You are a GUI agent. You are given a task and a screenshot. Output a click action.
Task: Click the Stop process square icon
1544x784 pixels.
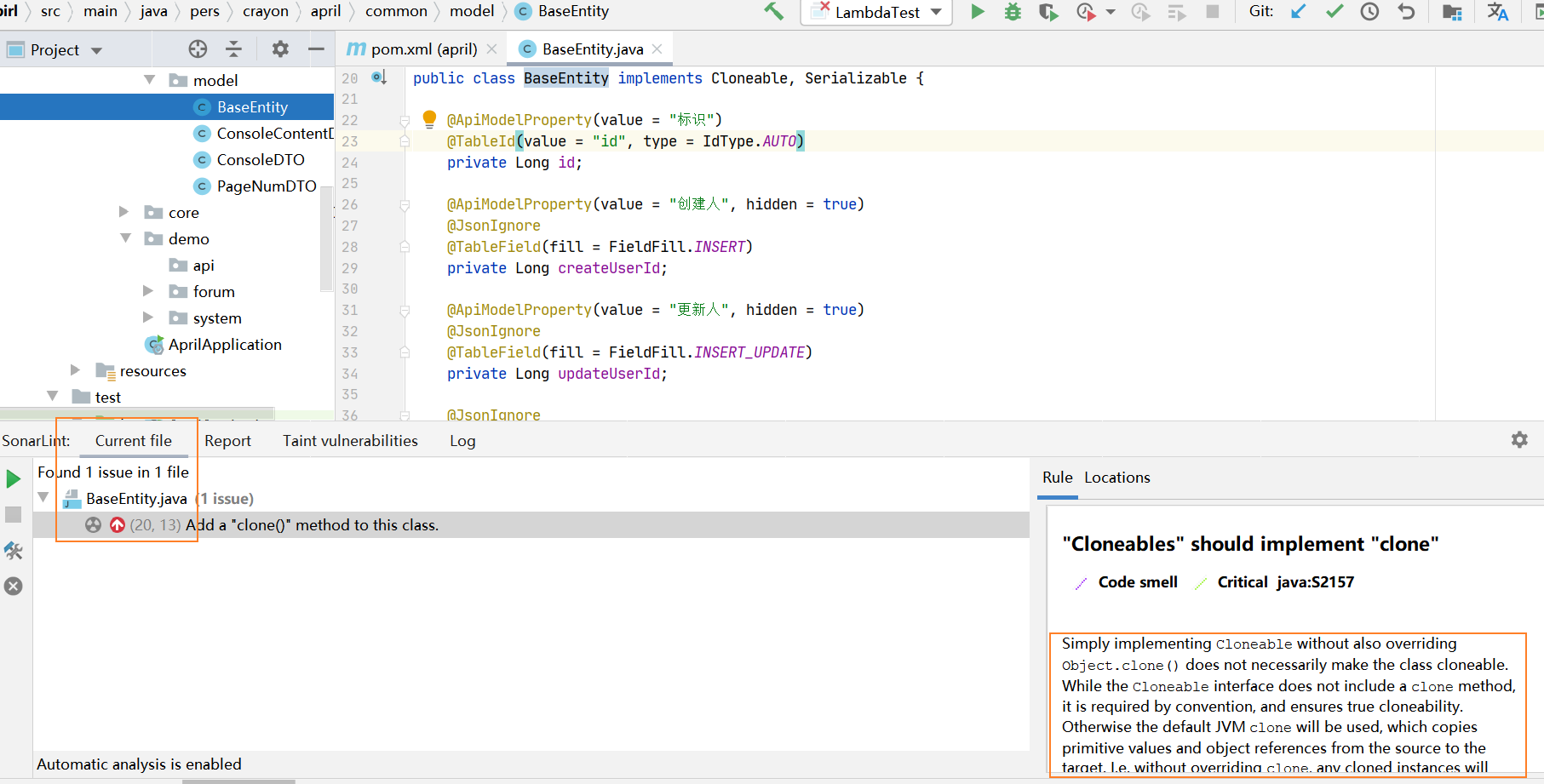tap(1213, 12)
